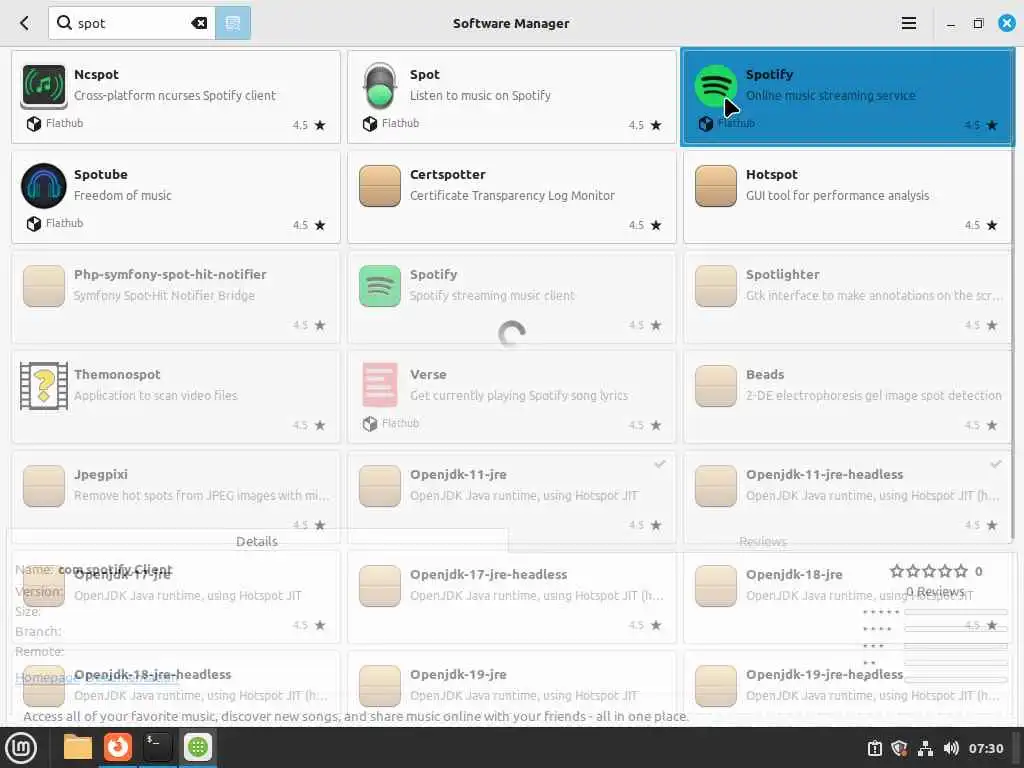
Task: Click the five-star review rating widget
Action: (x=929, y=571)
